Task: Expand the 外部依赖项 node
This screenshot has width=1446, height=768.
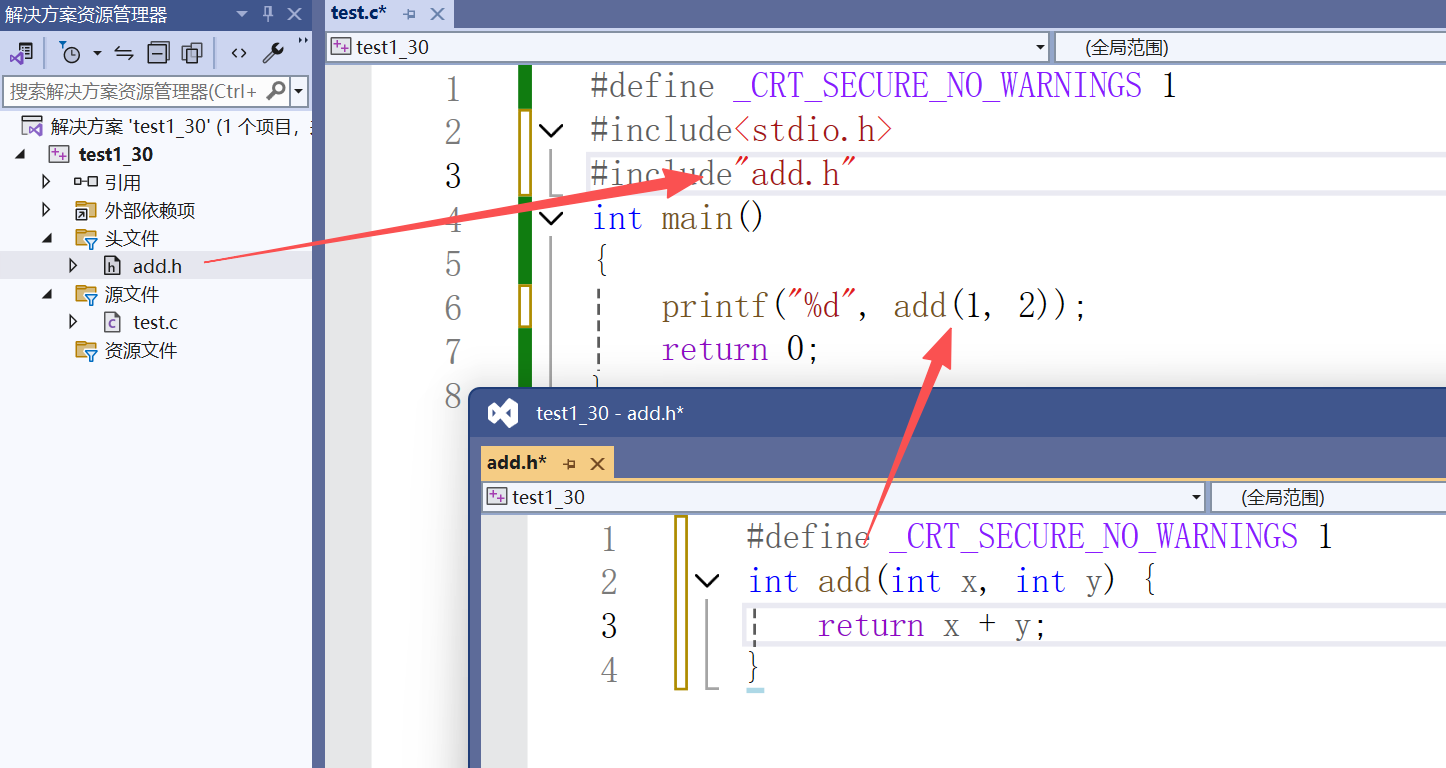Action: coord(46,210)
